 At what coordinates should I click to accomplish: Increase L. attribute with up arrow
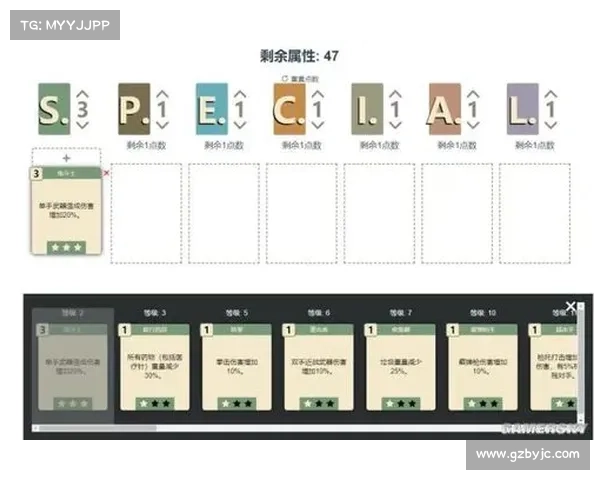coord(551,94)
